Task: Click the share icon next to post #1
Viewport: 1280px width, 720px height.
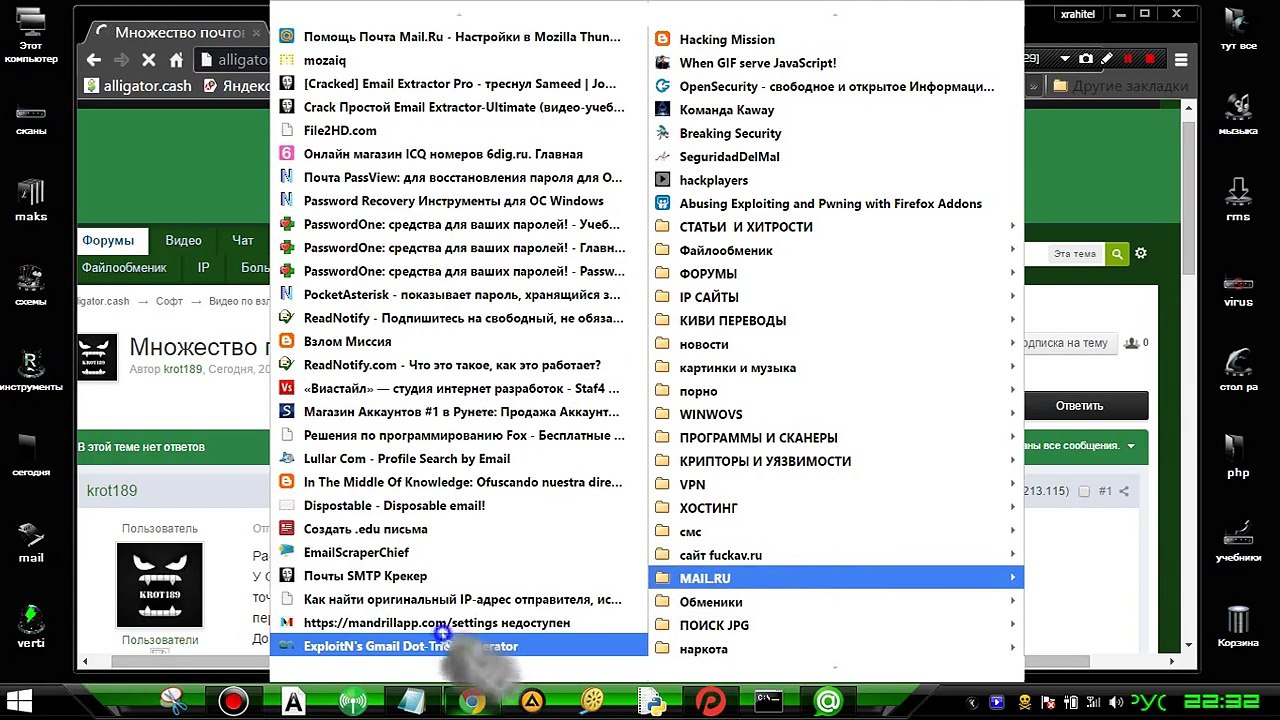Action: point(1124,491)
